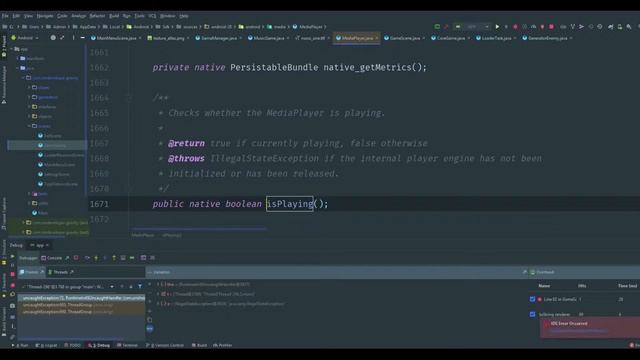The height and width of the screenshot is (360, 640).
Task: Click the link under IDE Error Occurred
Action: click(x=579, y=331)
